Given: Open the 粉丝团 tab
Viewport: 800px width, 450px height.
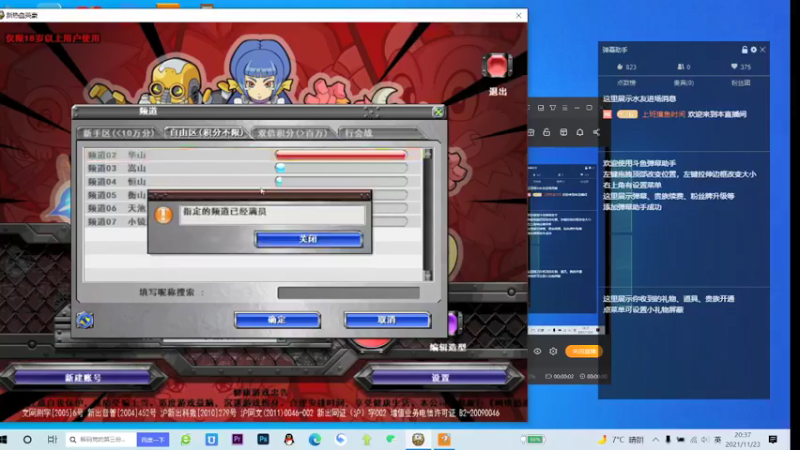Looking at the screenshot, I should click(741, 83).
